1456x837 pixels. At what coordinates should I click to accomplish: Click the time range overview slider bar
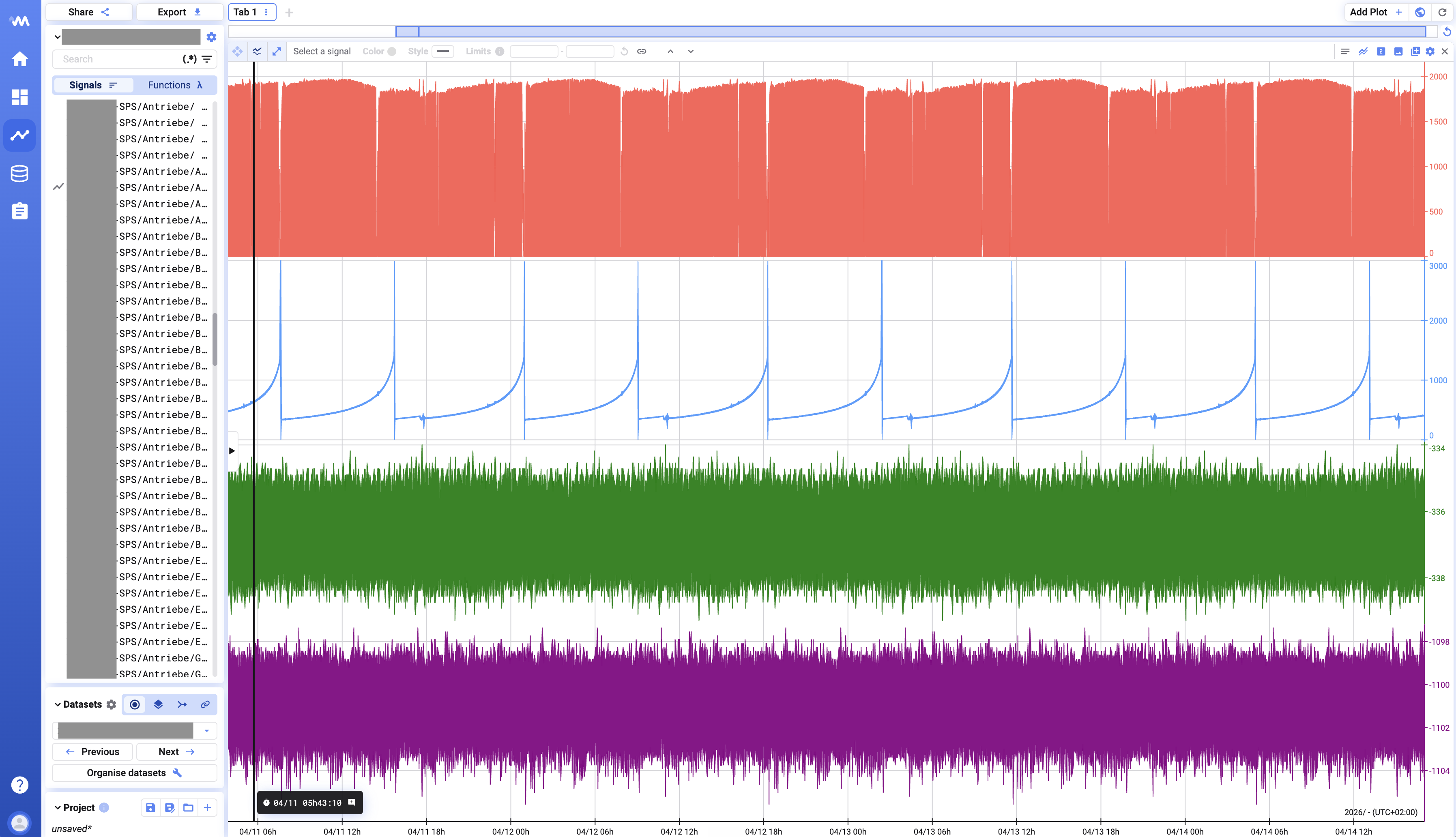(x=911, y=32)
